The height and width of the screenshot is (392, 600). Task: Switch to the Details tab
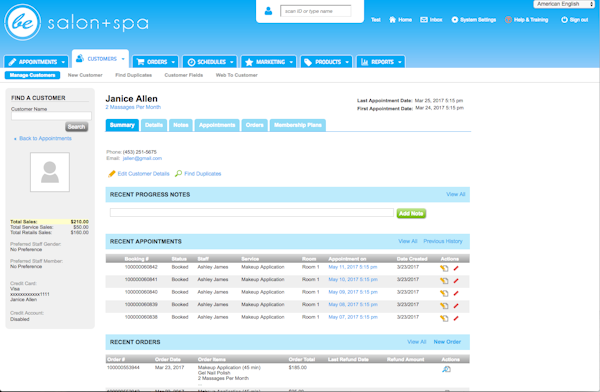click(154, 125)
